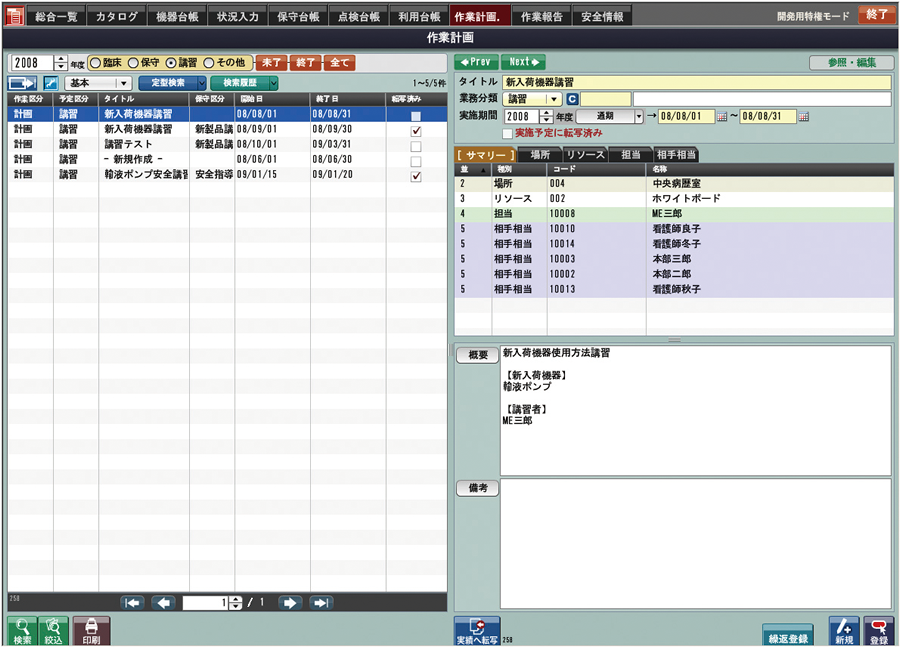Click the 登録 register icon at bottom right
This screenshot has width=900, height=647.
tap(878, 631)
